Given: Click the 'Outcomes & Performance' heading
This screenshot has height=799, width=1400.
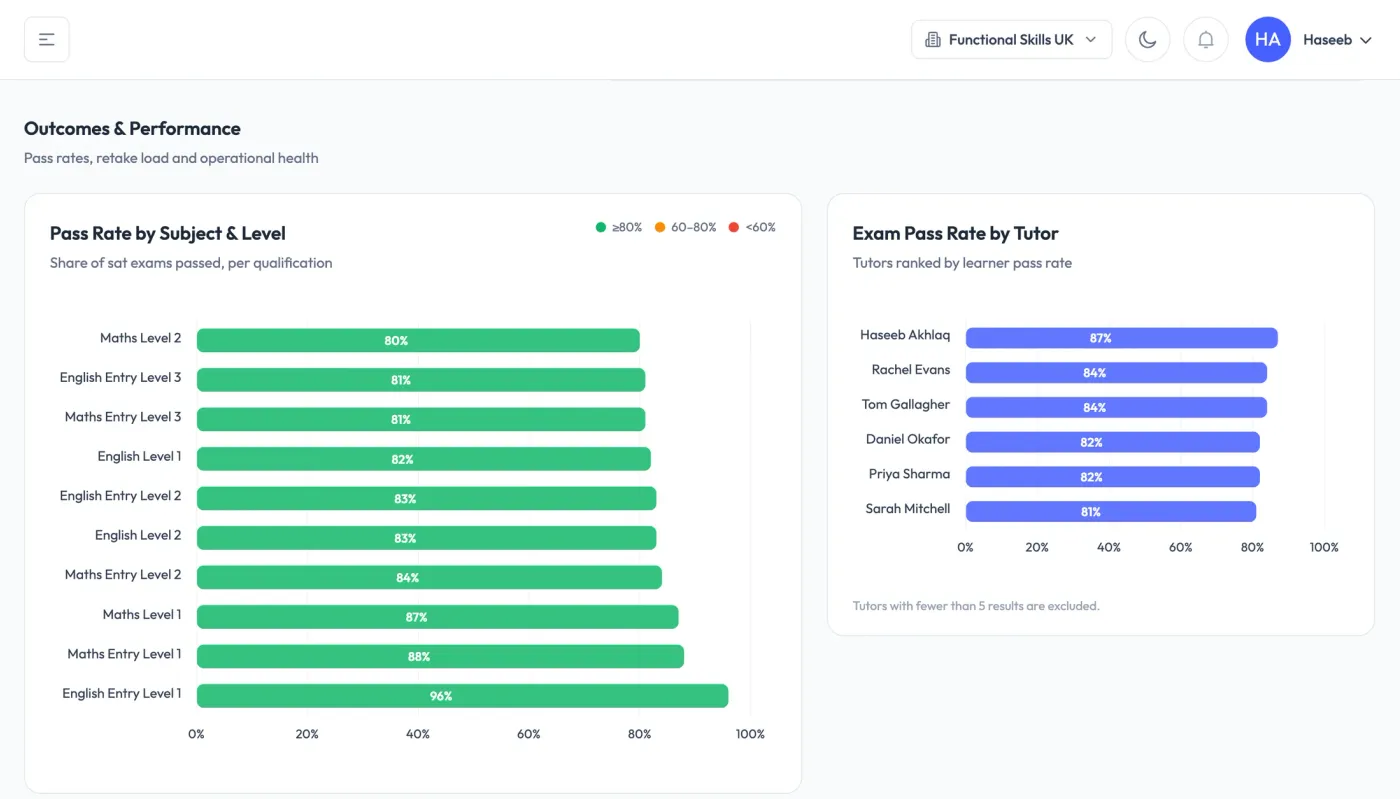Looking at the screenshot, I should [x=132, y=128].
